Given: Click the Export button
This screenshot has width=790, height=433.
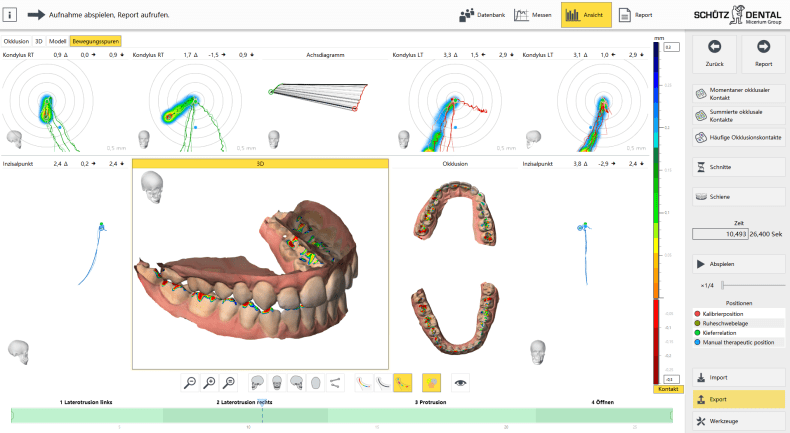Looking at the screenshot, I should pyautogui.click(x=739, y=399).
